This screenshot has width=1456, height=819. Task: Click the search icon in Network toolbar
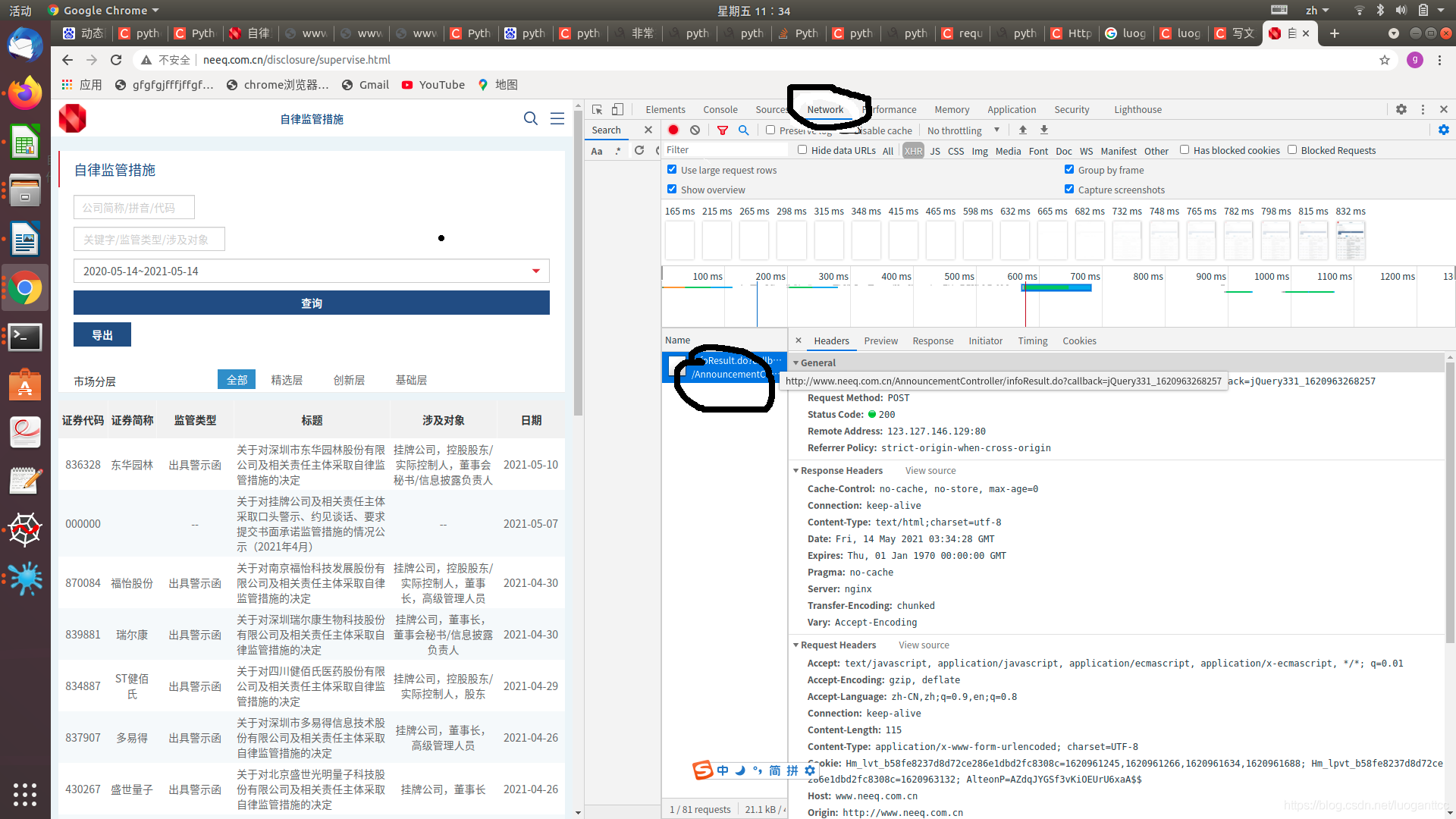point(744,130)
